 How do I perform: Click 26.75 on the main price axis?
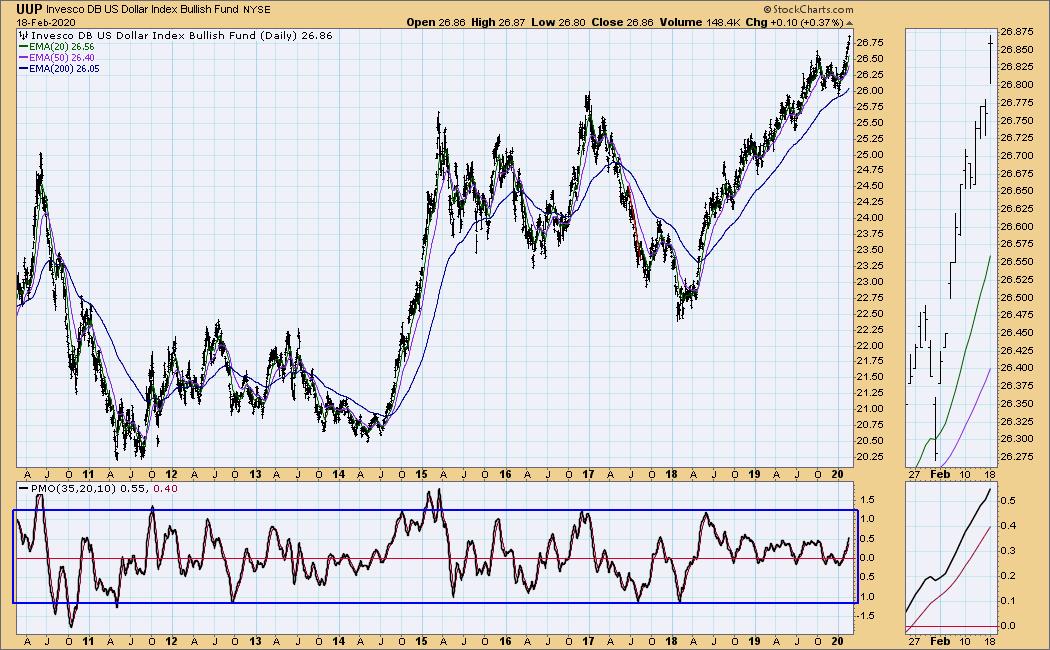pos(869,43)
